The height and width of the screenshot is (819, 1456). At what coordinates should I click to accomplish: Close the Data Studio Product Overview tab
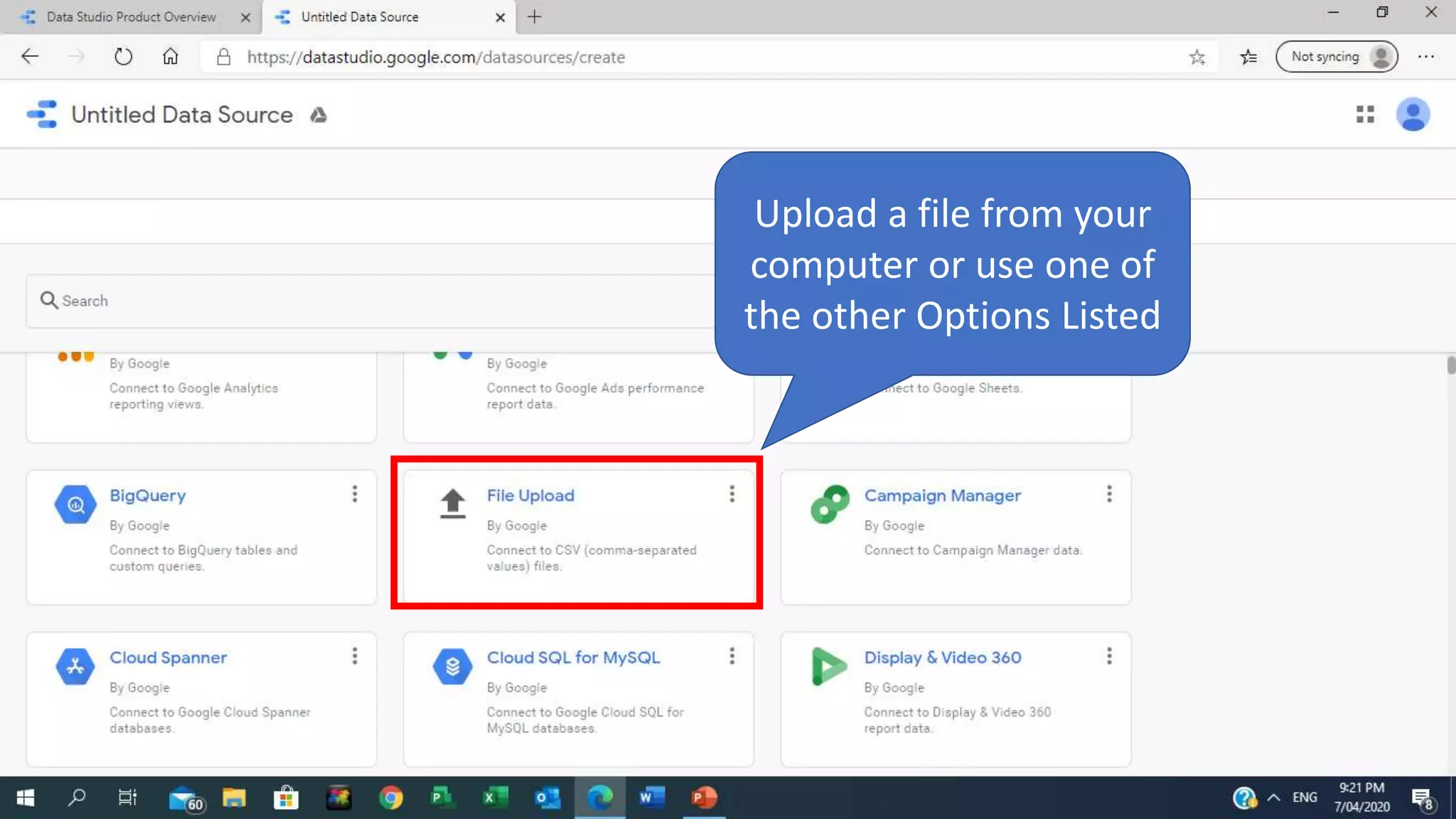tap(245, 17)
